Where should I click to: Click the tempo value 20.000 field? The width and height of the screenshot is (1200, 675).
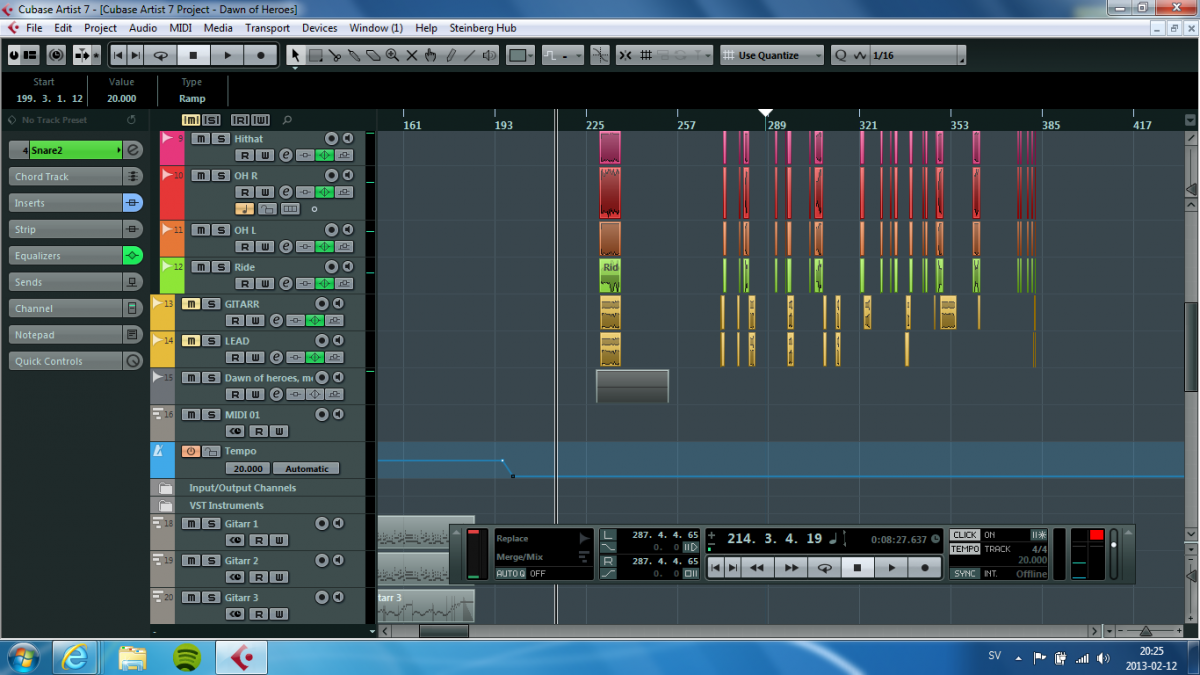[247, 468]
